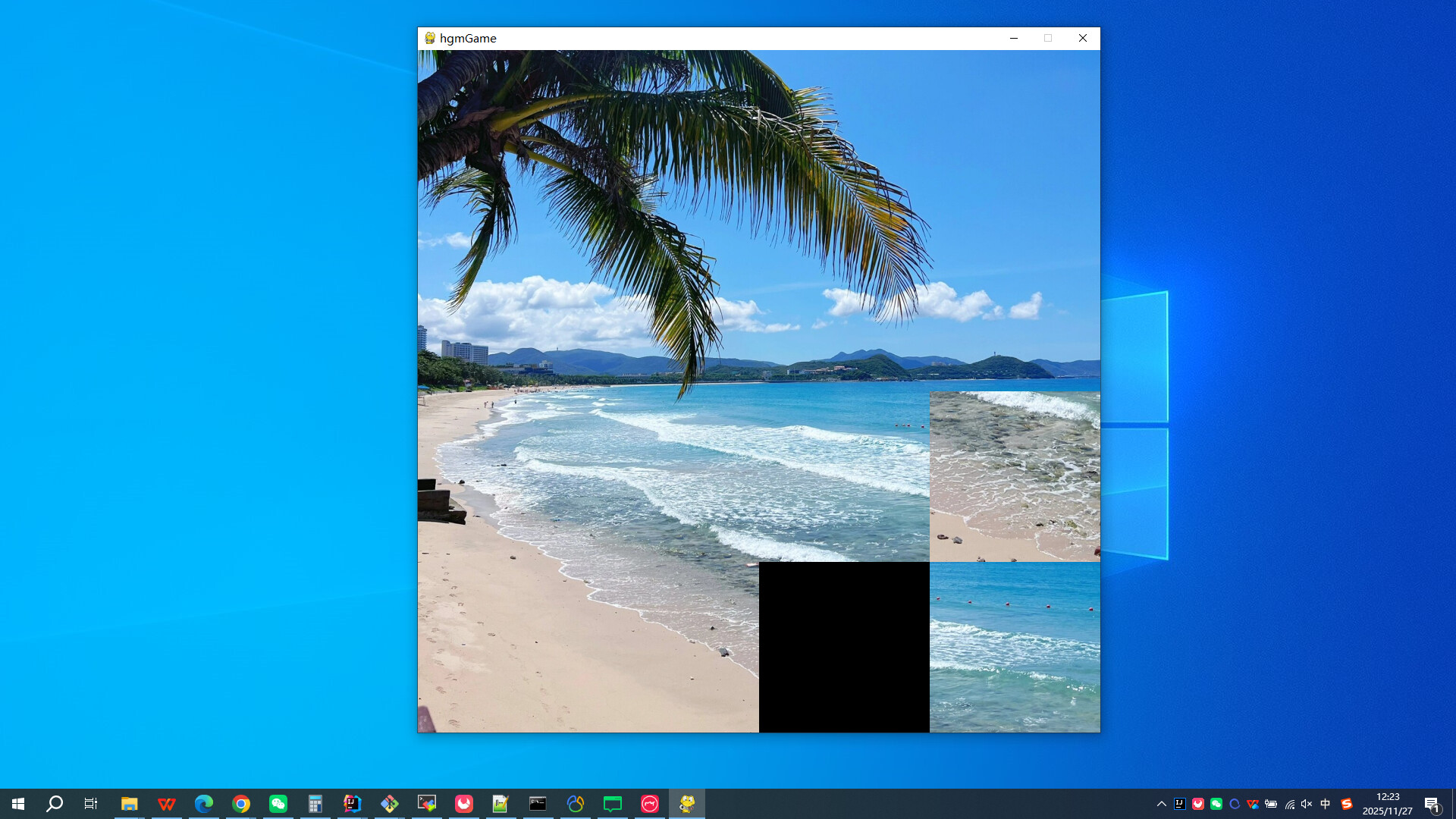Select the running hgmGame Python app in taskbar
Image resolution: width=1456 pixels, height=819 pixels.
coord(686,803)
